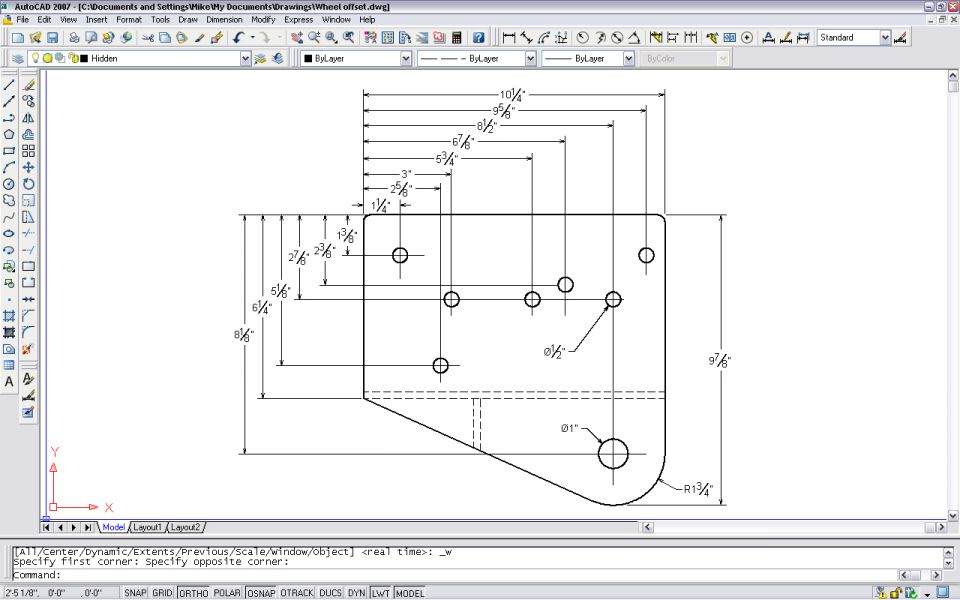Toggle the layer lightbulb on/off icon
The image size is (960, 600).
36,58
